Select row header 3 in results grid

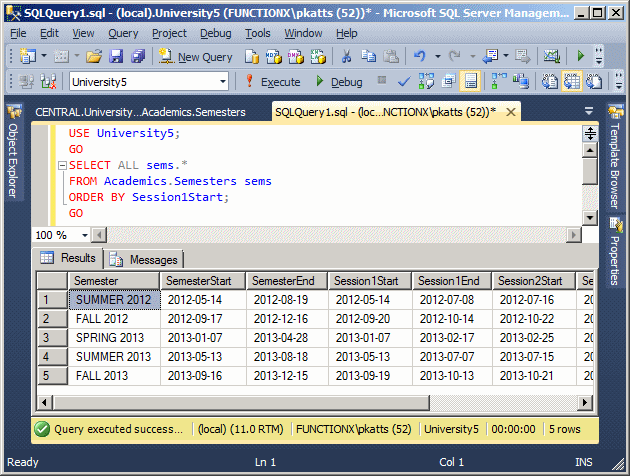click(x=52, y=338)
